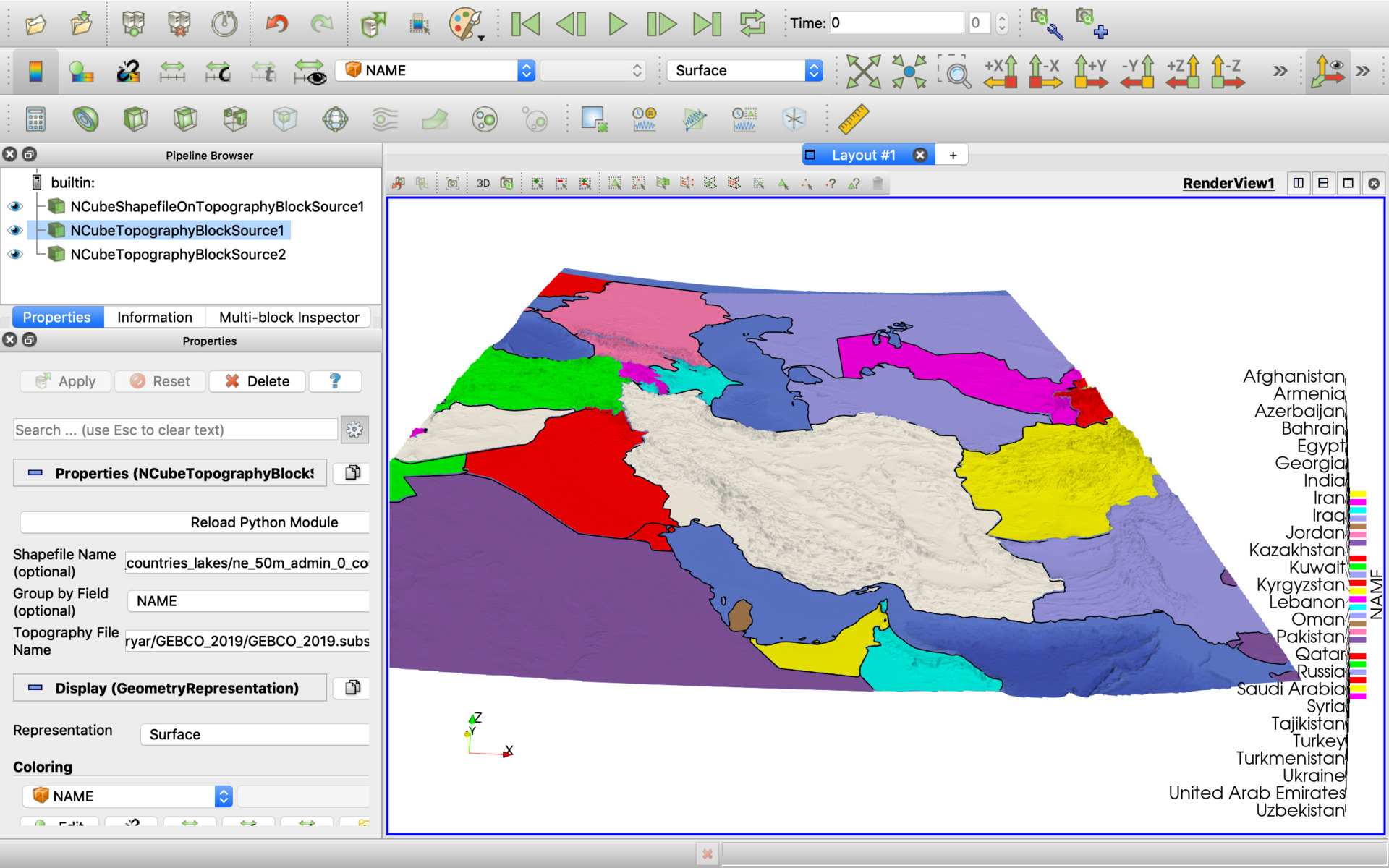The width and height of the screenshot is (1389, 868).
Task: Toggle Color Legend Visibility icon
Action: pos(35,71)
